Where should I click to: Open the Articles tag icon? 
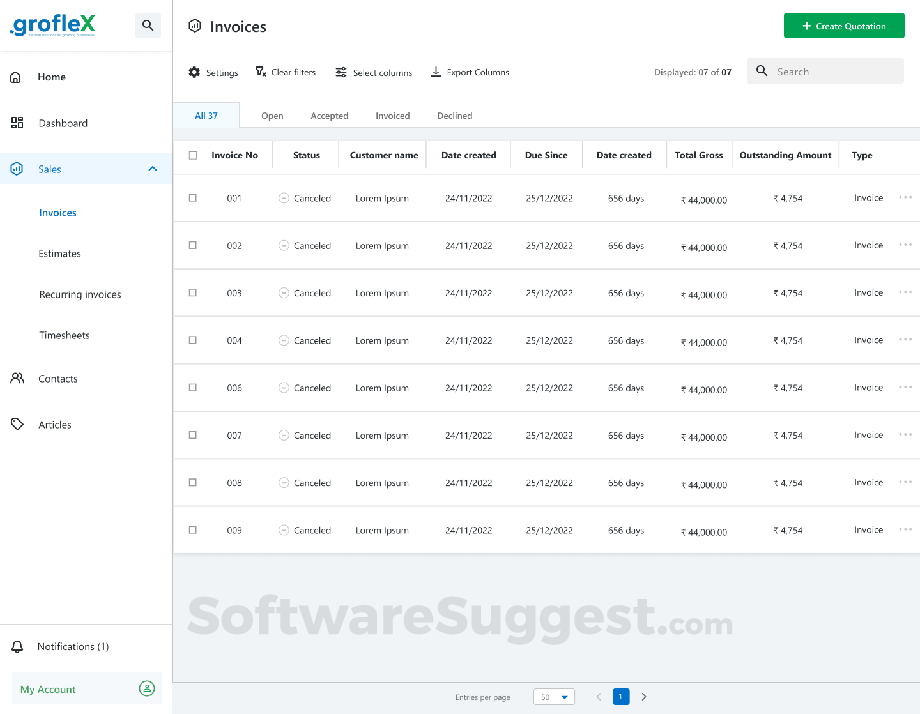click(x=16, y=424)
